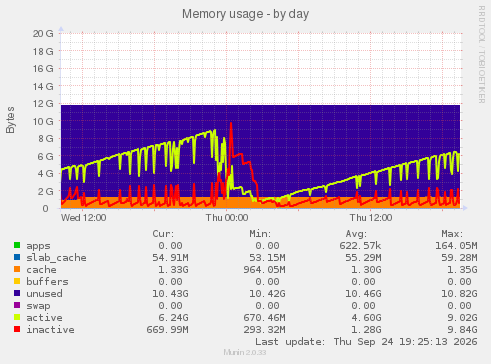Click the 'Wed 12:00' x-axis label
The width and height of the screenshot is (491, 364).
[84, 218]
